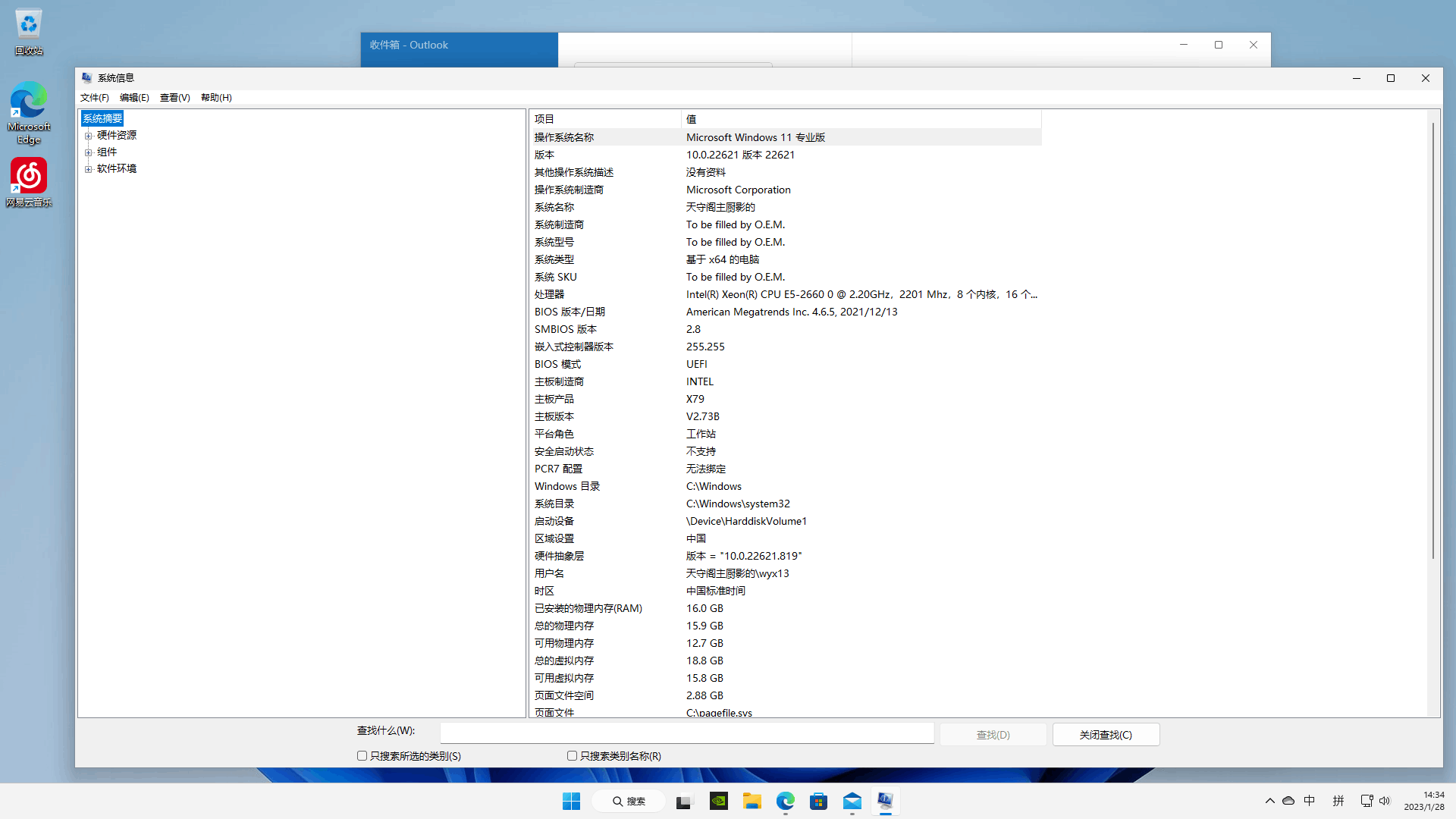Screen dimensions: 1456x819
Task: Open the network status tray icon
Action: click(1367, 801)
